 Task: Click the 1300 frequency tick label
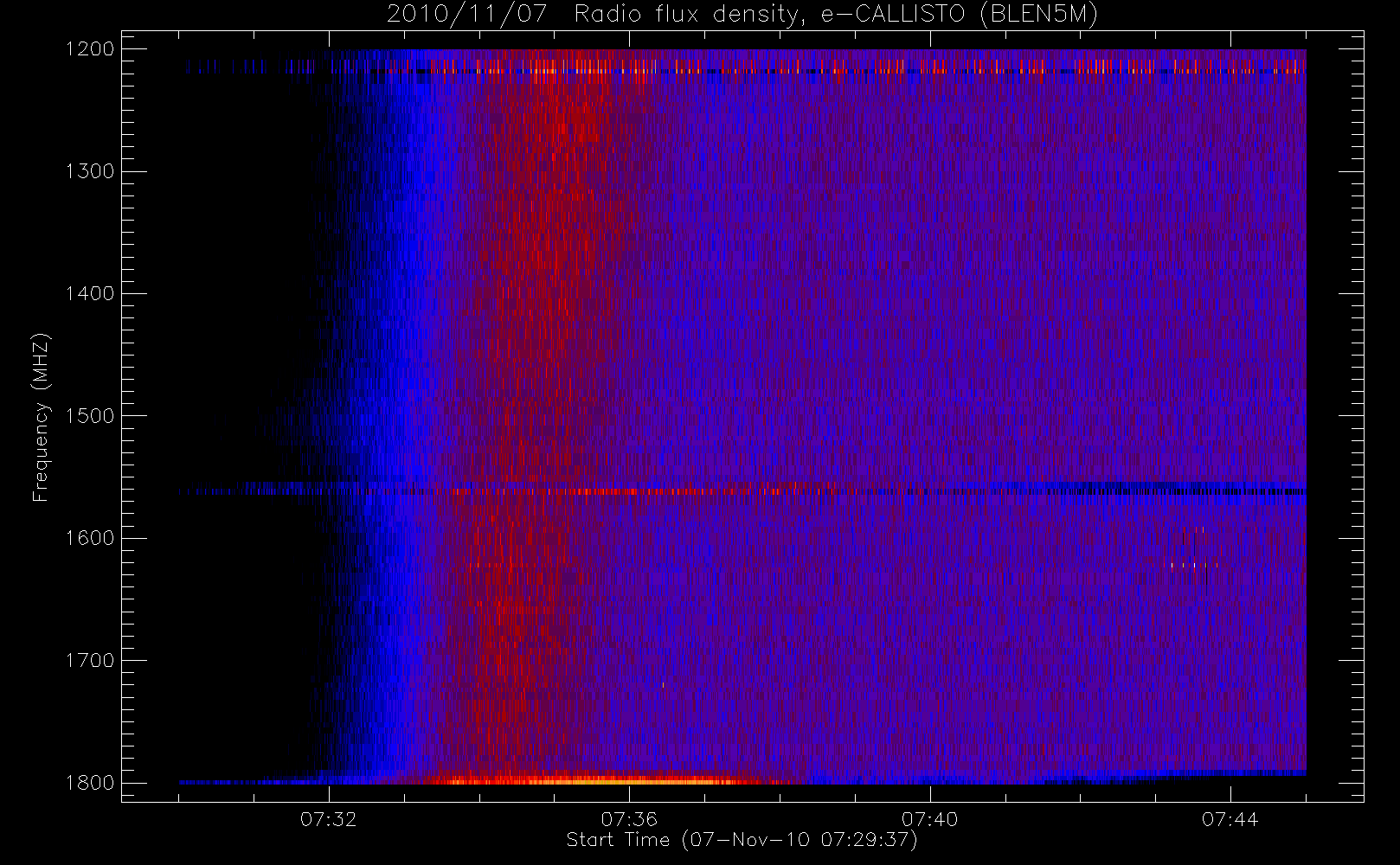(x=90, y=171)
